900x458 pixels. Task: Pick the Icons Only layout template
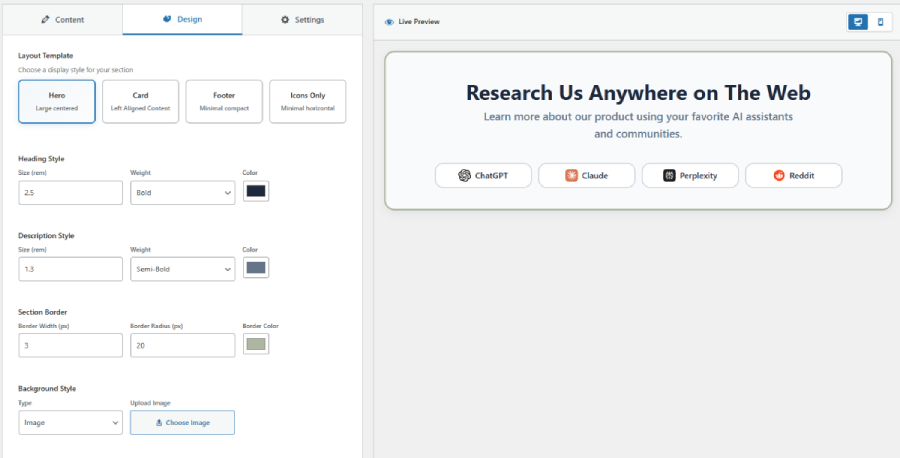coord(307,101)
